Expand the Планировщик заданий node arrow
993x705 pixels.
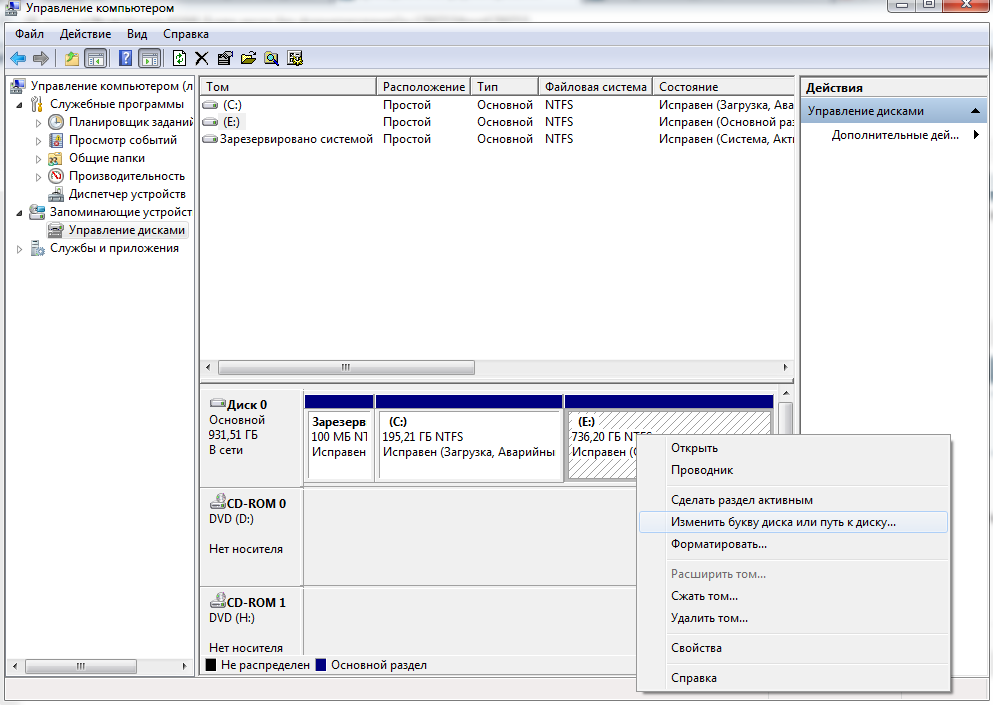(x=38, y=123)
